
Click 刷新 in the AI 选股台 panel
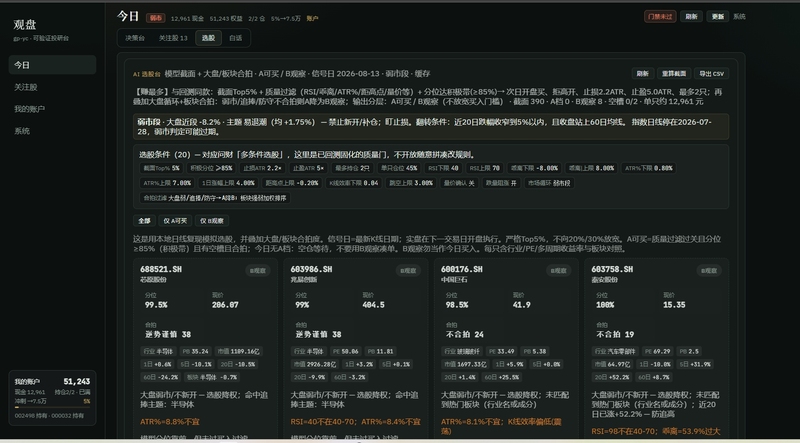tap(643, 73)
